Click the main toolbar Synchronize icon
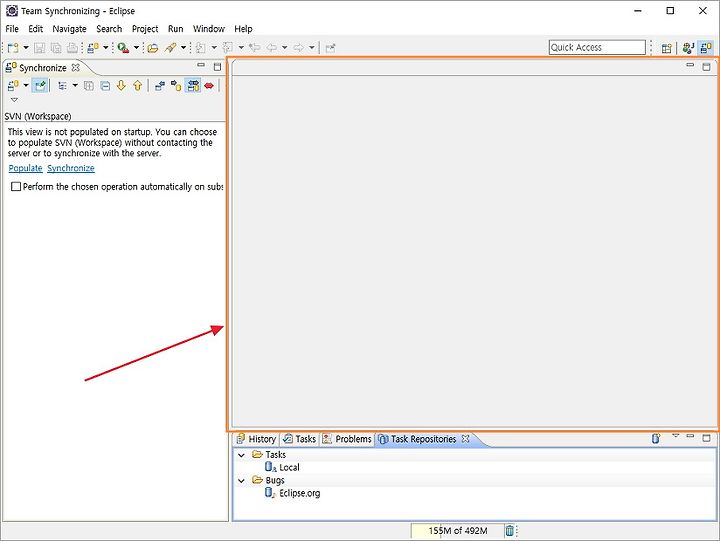 coord(93,48)
